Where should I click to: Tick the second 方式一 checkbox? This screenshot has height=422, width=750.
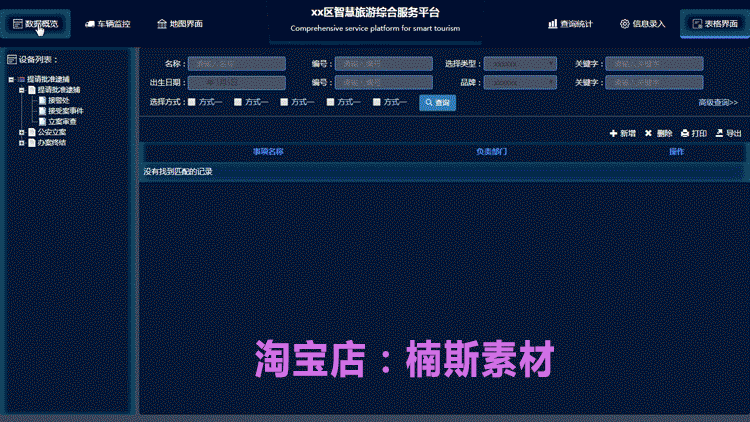click(x=238, y=102)
